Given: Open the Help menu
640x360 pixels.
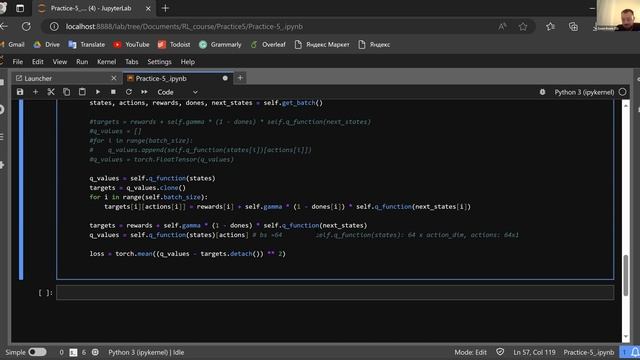Looking at the screenshot, I should (x=187, y=62).
